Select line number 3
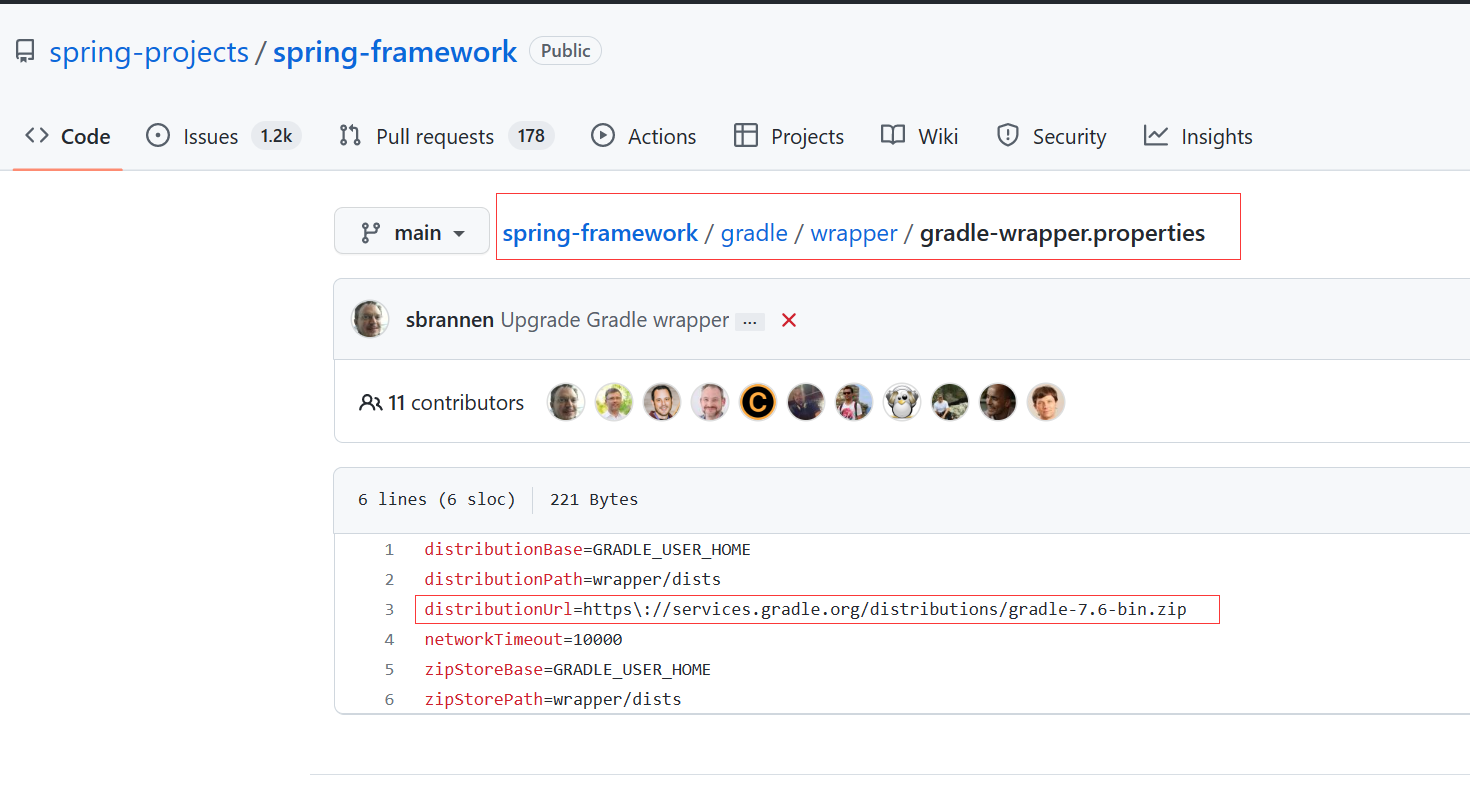 (x=389, y=609)
